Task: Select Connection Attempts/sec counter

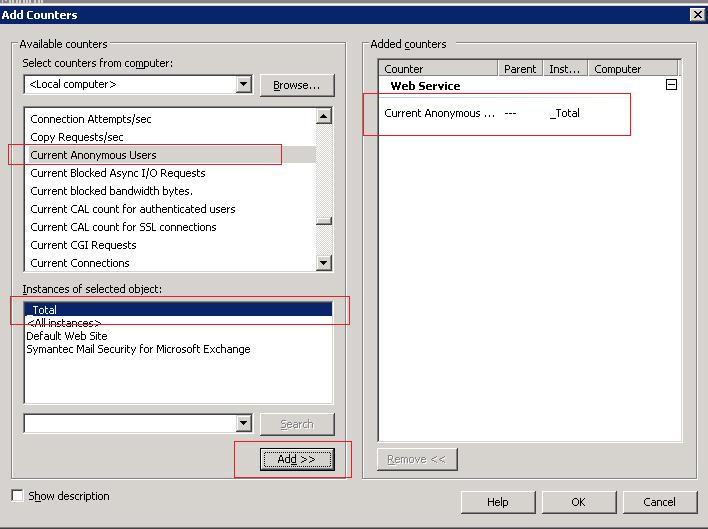Action: click(172, 119)
